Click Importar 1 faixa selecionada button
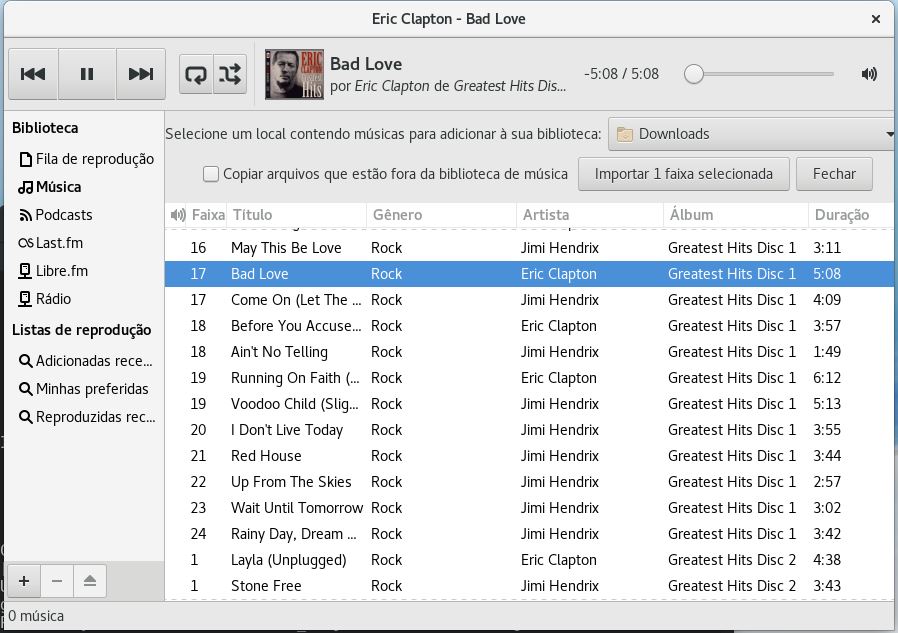The height and width of the screenshot is (633, 898). click(x=683, y=174)
